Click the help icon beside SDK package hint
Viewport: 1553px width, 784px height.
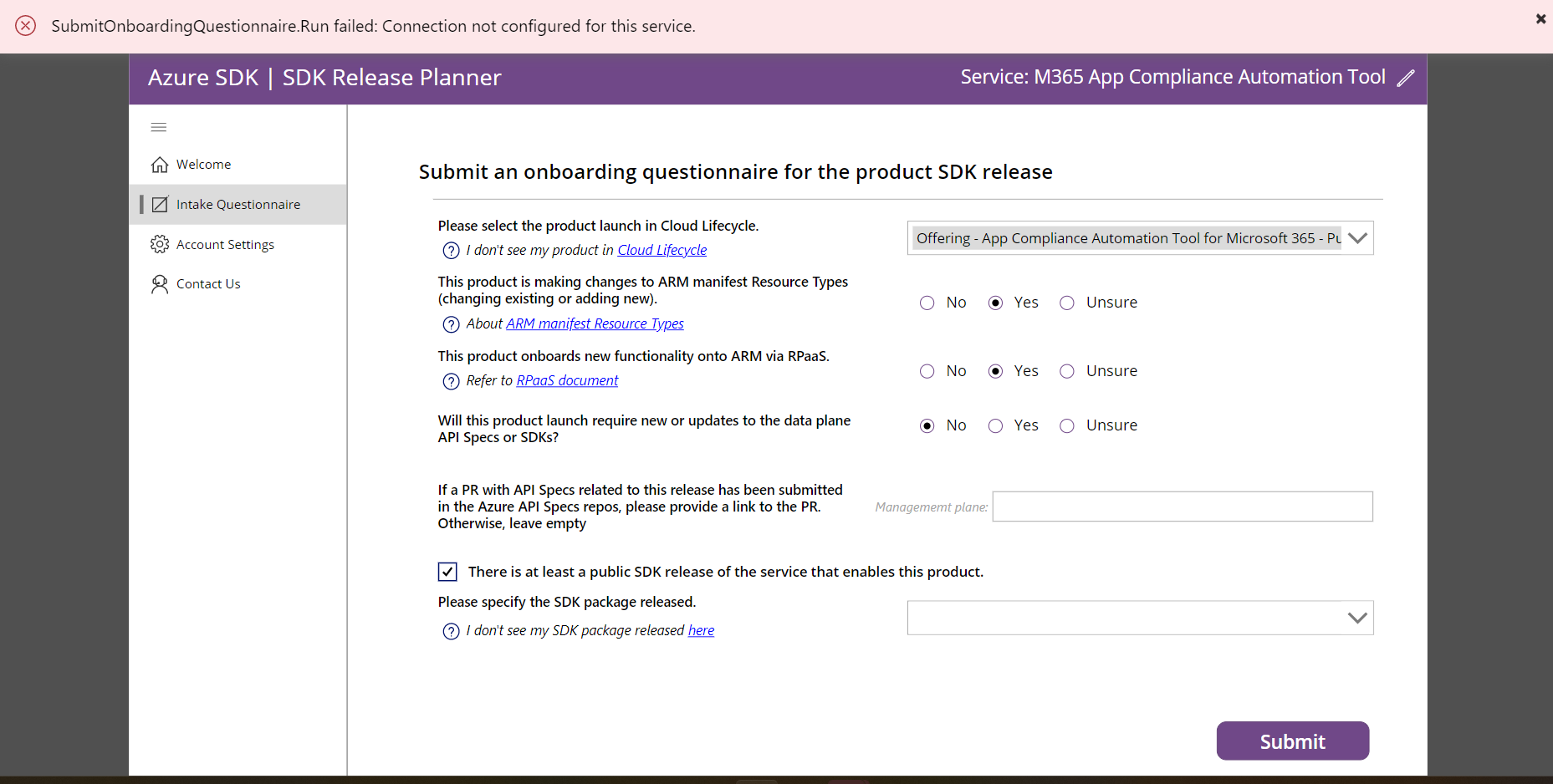451,631
